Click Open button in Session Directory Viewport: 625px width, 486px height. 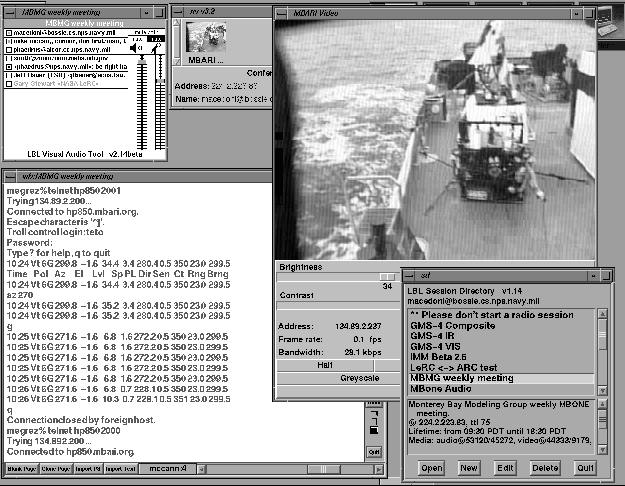(432, 467)
